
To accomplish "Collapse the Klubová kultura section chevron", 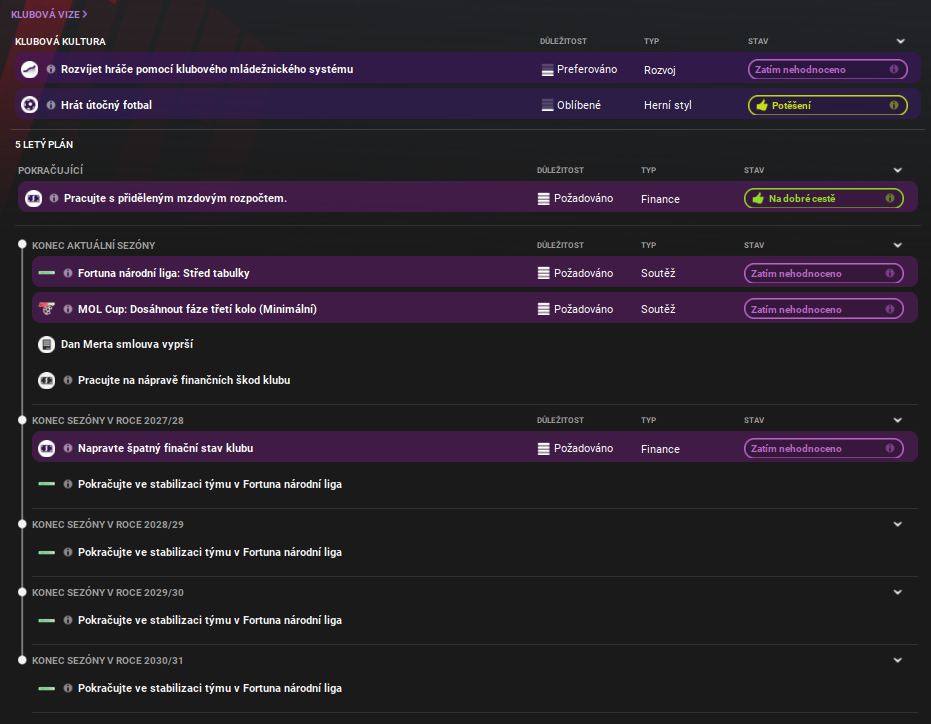I will tap(901, 42).
